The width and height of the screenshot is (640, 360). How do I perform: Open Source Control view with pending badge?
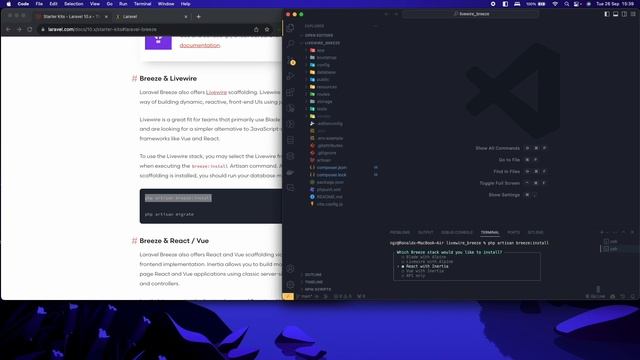tap(291, 61)
